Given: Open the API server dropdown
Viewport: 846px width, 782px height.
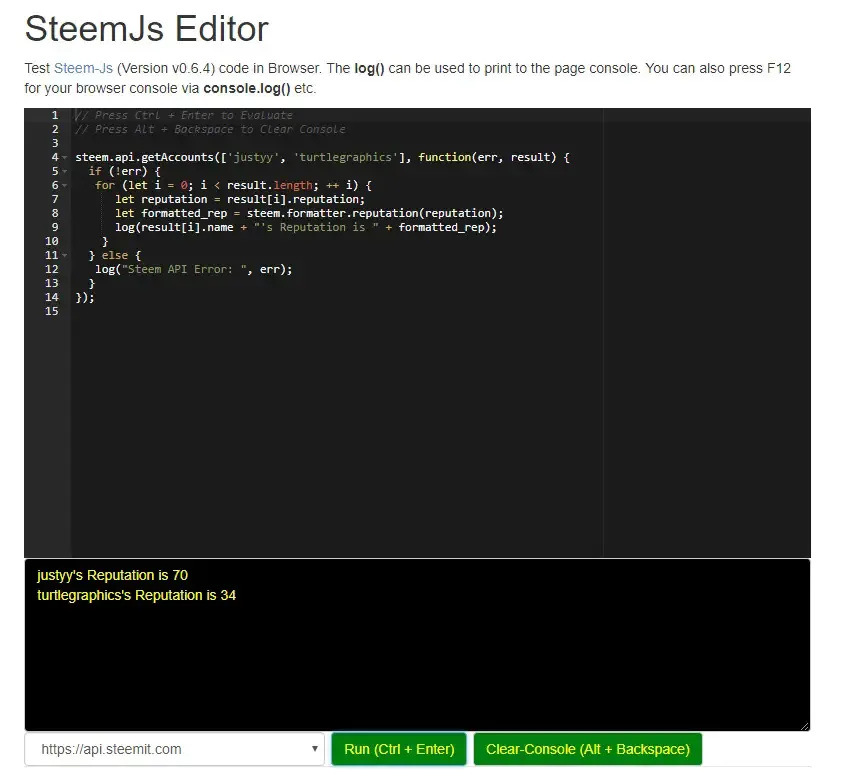Looking at the screenshot, I should [174, 749].
